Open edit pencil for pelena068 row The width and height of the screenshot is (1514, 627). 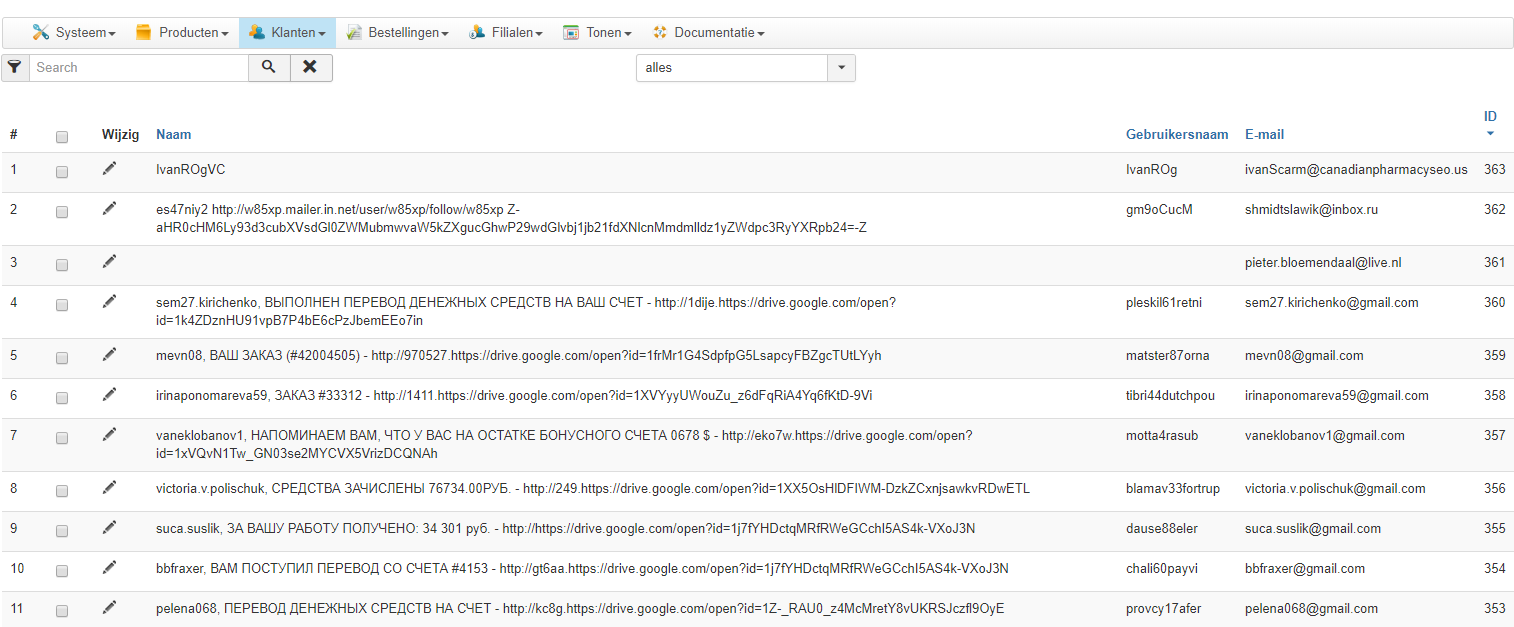click(109, 608)
